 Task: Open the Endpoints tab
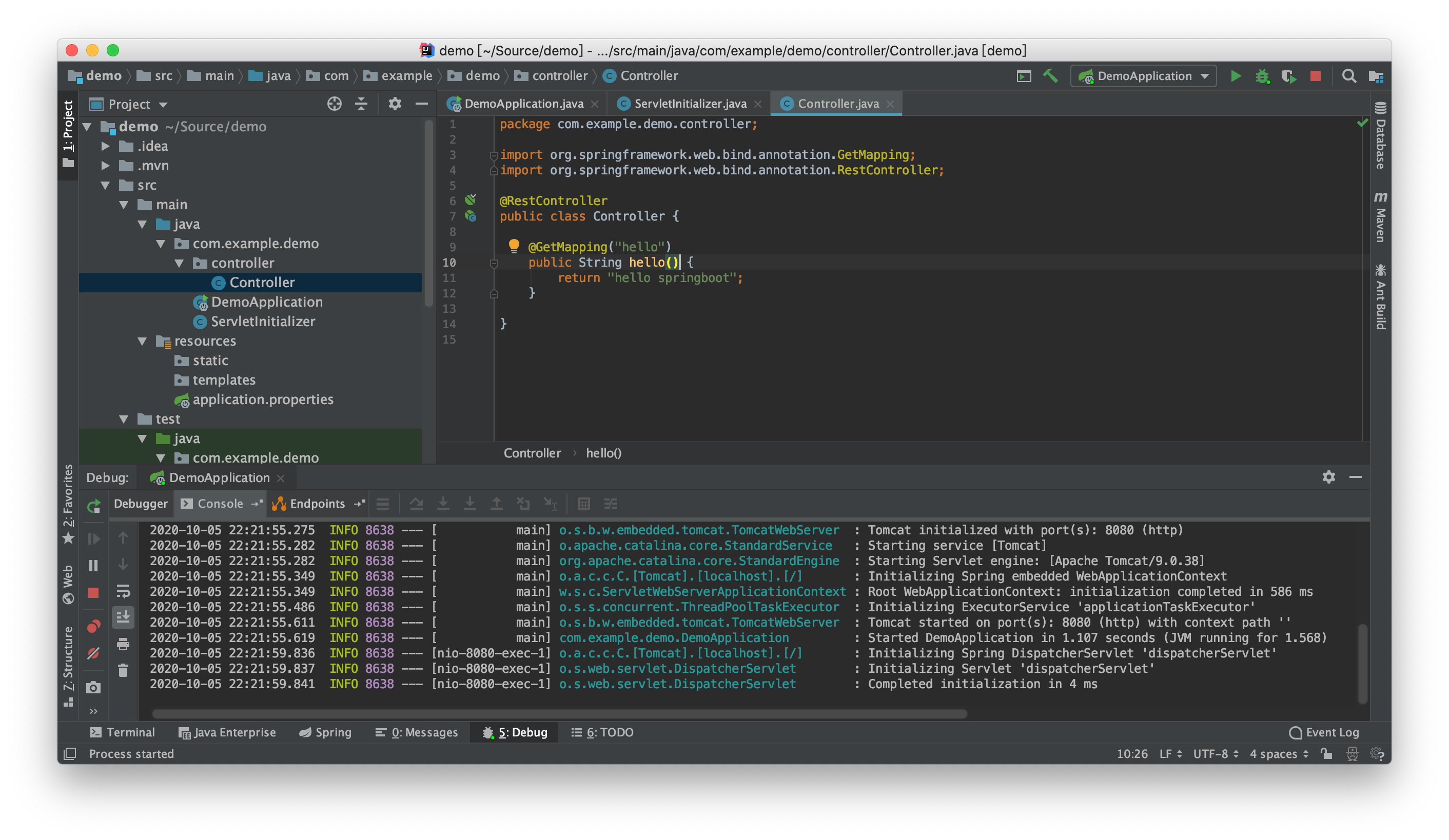click(x=317, y=503)
